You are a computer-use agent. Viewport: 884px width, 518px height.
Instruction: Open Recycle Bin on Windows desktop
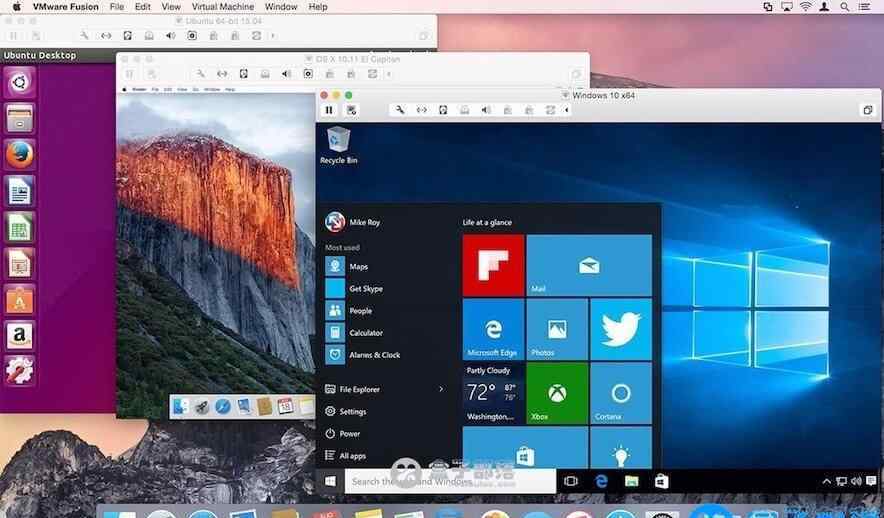click(338, 145)
